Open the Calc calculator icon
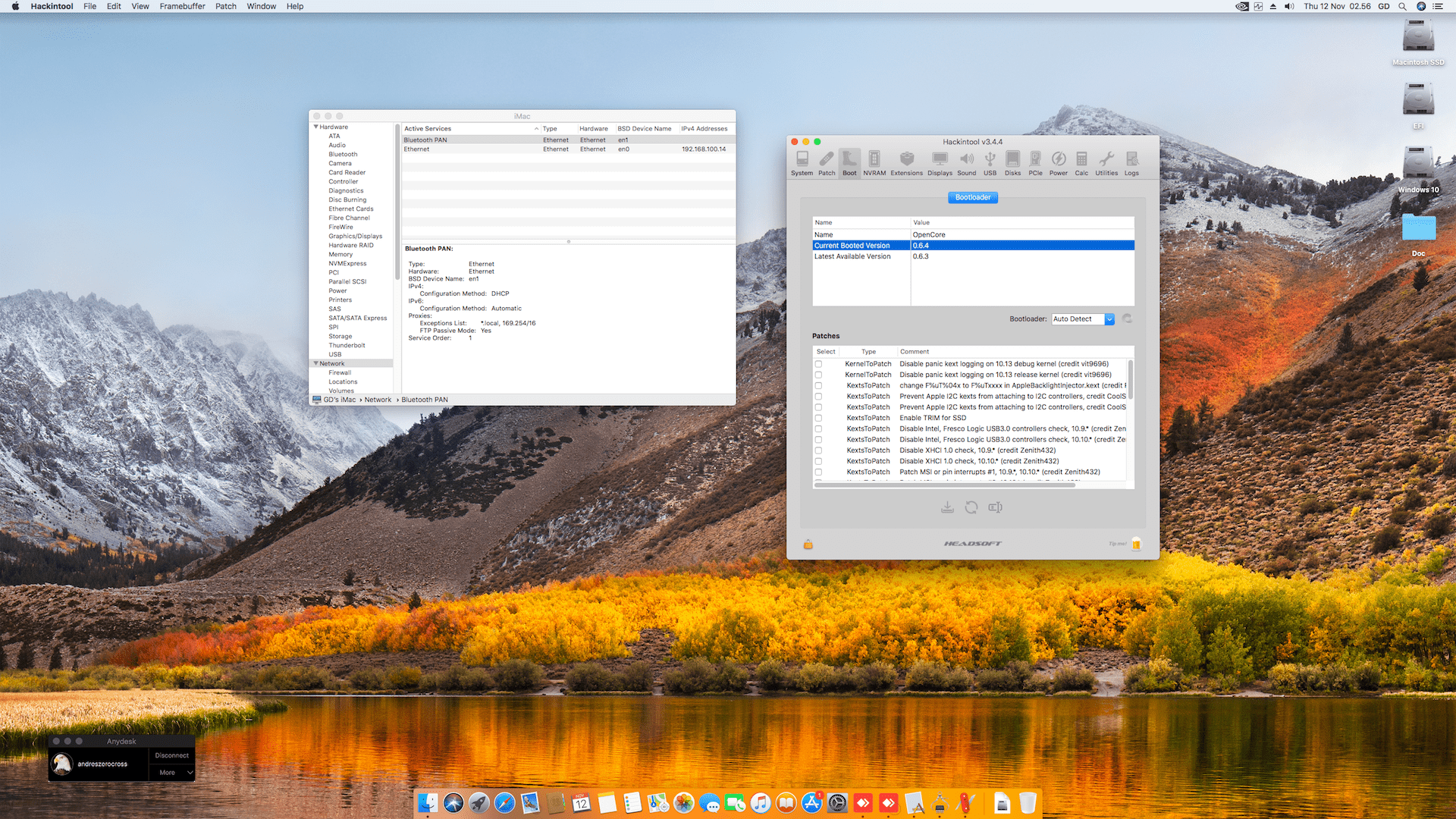The height and width of the screenshot is (819, 1456). coord(1081,162)
